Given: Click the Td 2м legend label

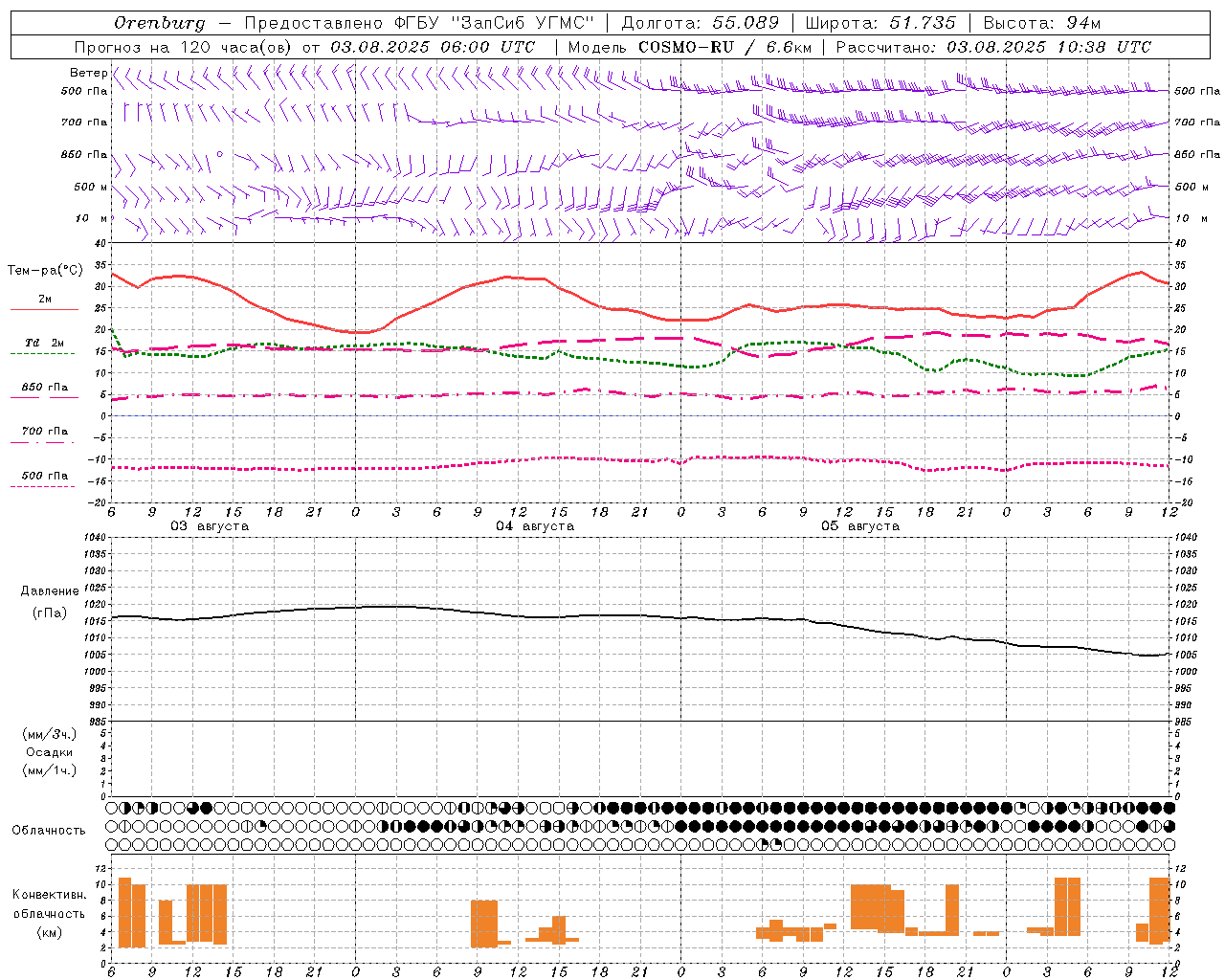Looking at the screenshot, I should pyautogui.click(x=44, y=343).
